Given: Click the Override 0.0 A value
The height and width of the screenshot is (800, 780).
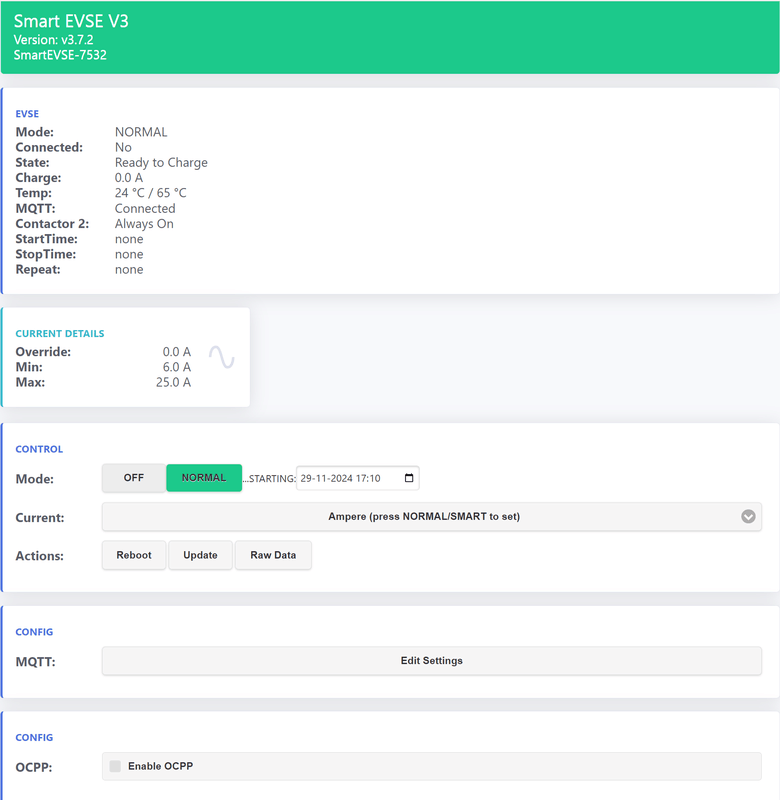Looking at the screenshot, I should pos(177,352).
